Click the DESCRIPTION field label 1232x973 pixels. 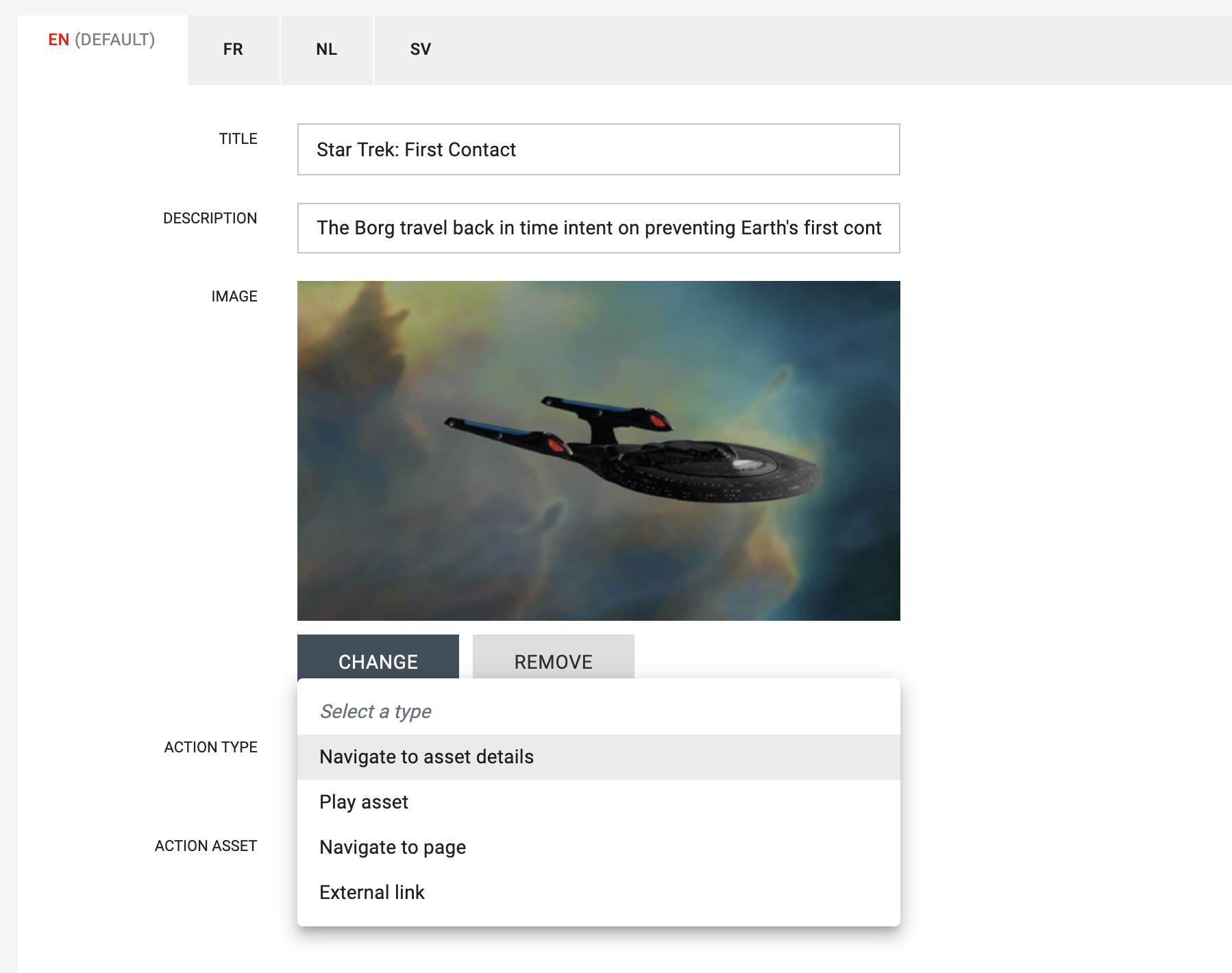pyautogui.click(x=210, y=219)
